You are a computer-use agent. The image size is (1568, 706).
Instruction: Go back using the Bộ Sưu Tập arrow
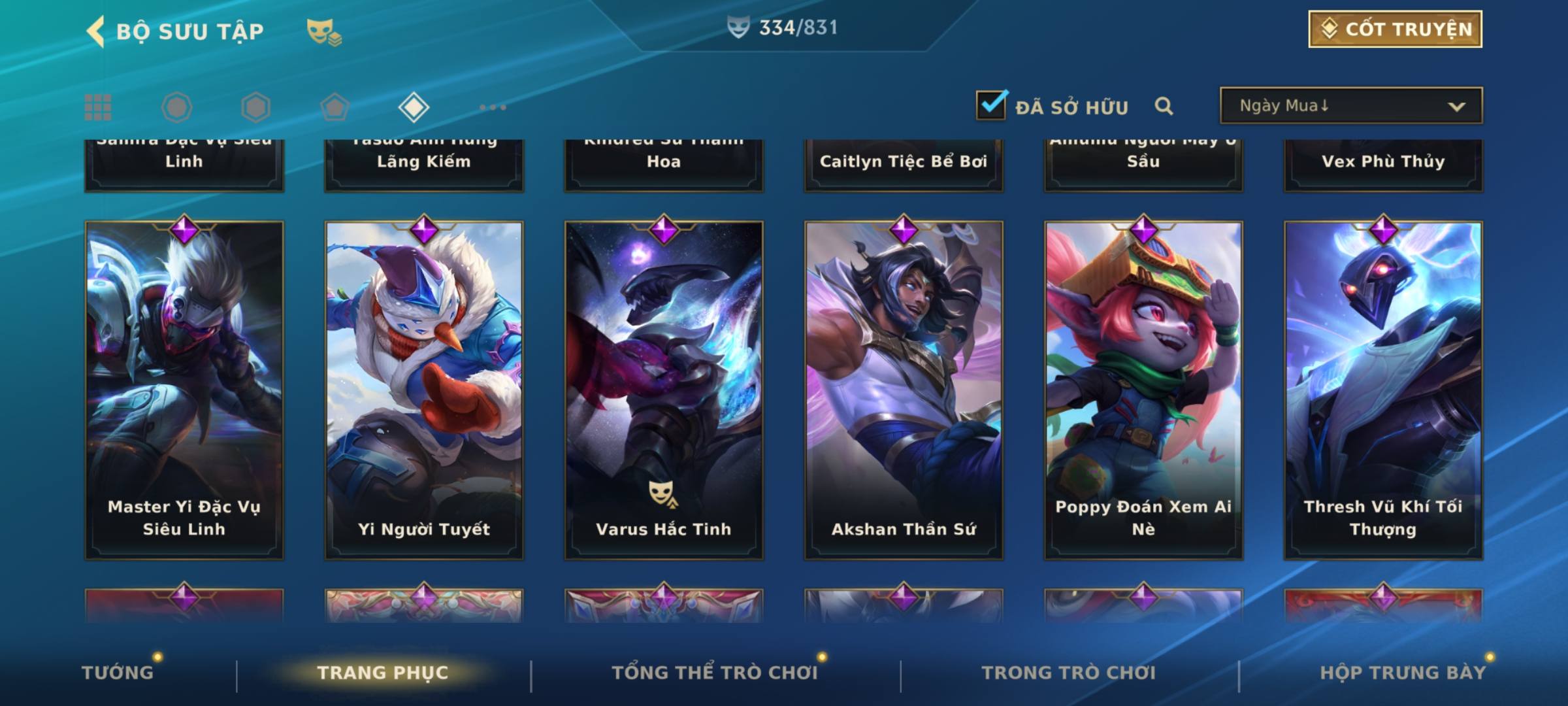pos(95,31)
